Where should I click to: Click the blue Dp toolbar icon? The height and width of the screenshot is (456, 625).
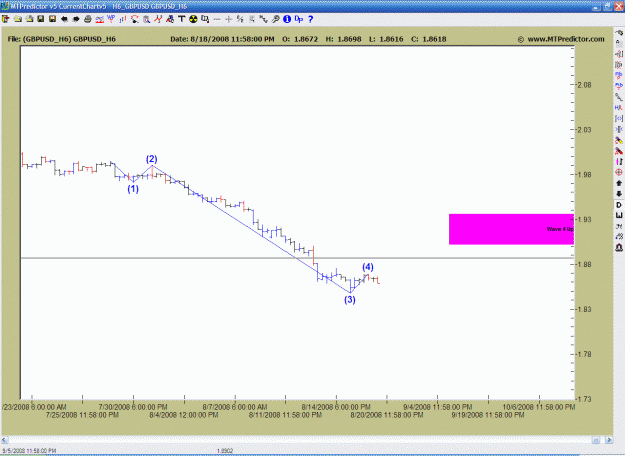coord(299,19)
